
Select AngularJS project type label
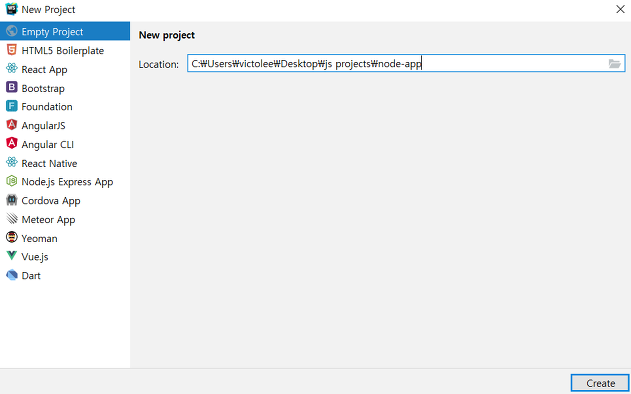[x=43, y=126]
